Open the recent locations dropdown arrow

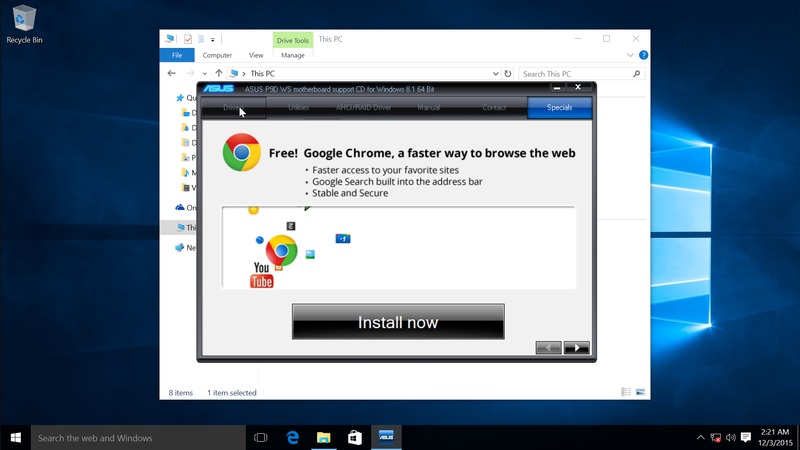click(x=206, y=74)
